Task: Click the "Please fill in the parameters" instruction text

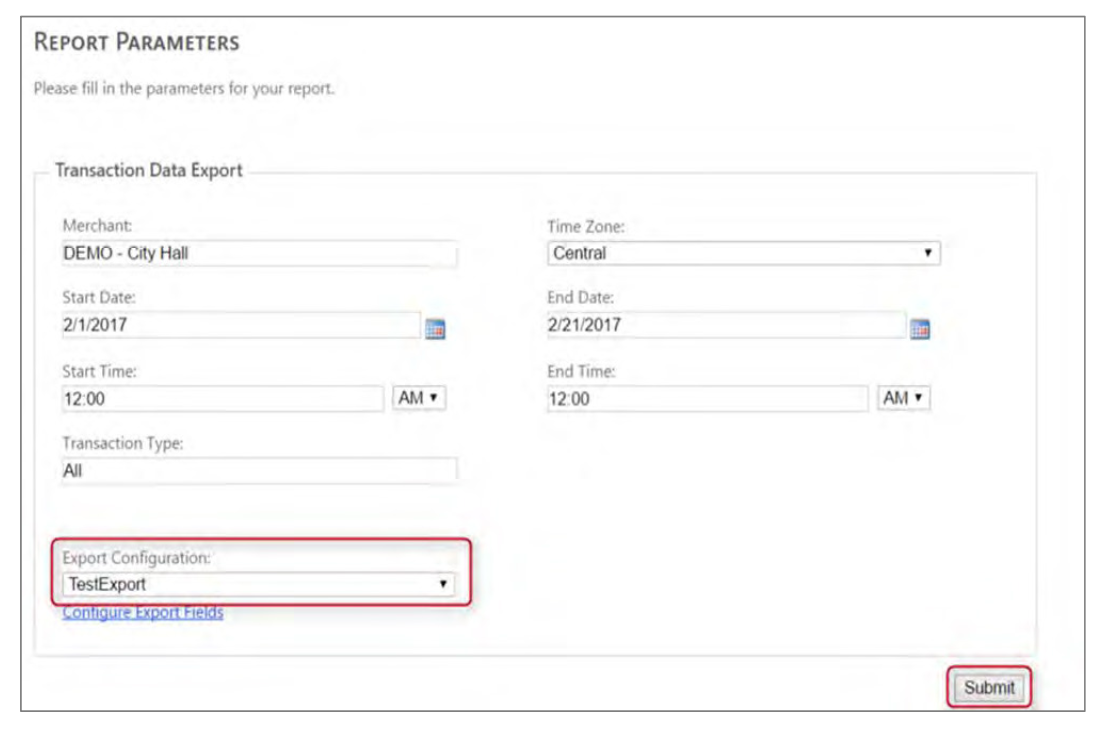Action: (x=184, y=88)
